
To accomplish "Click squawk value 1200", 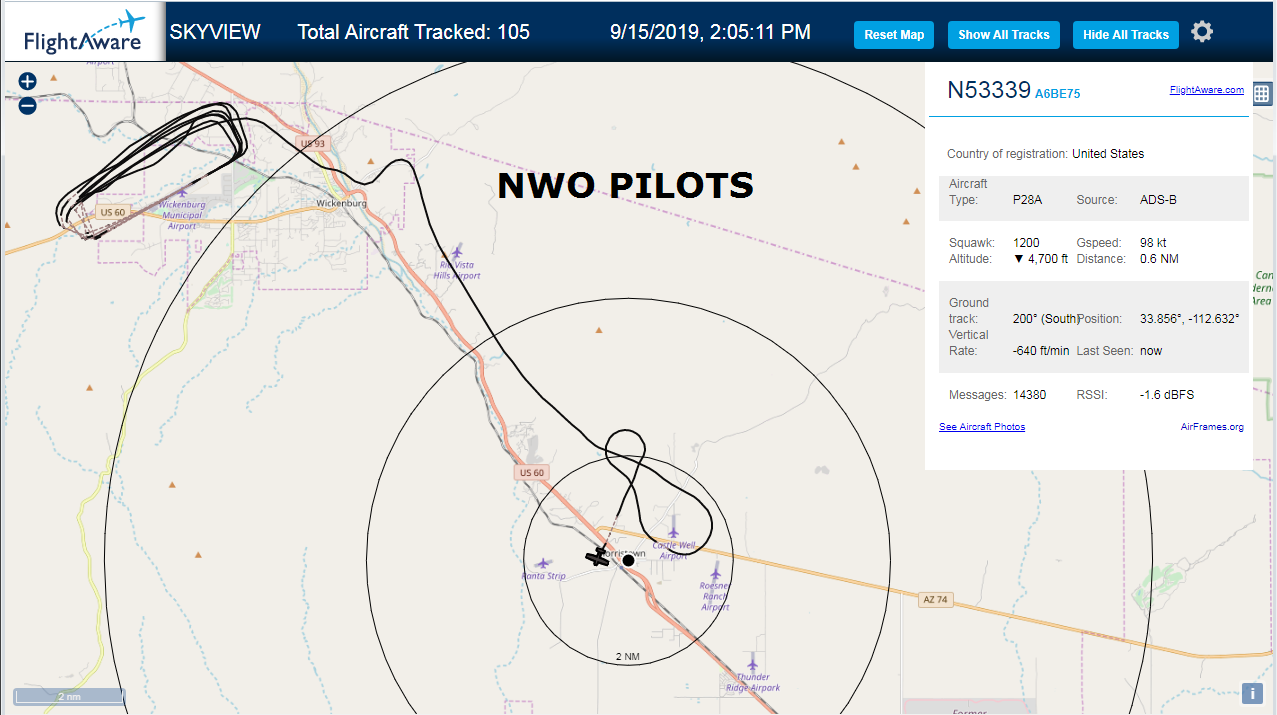I will coord(1026,243).
